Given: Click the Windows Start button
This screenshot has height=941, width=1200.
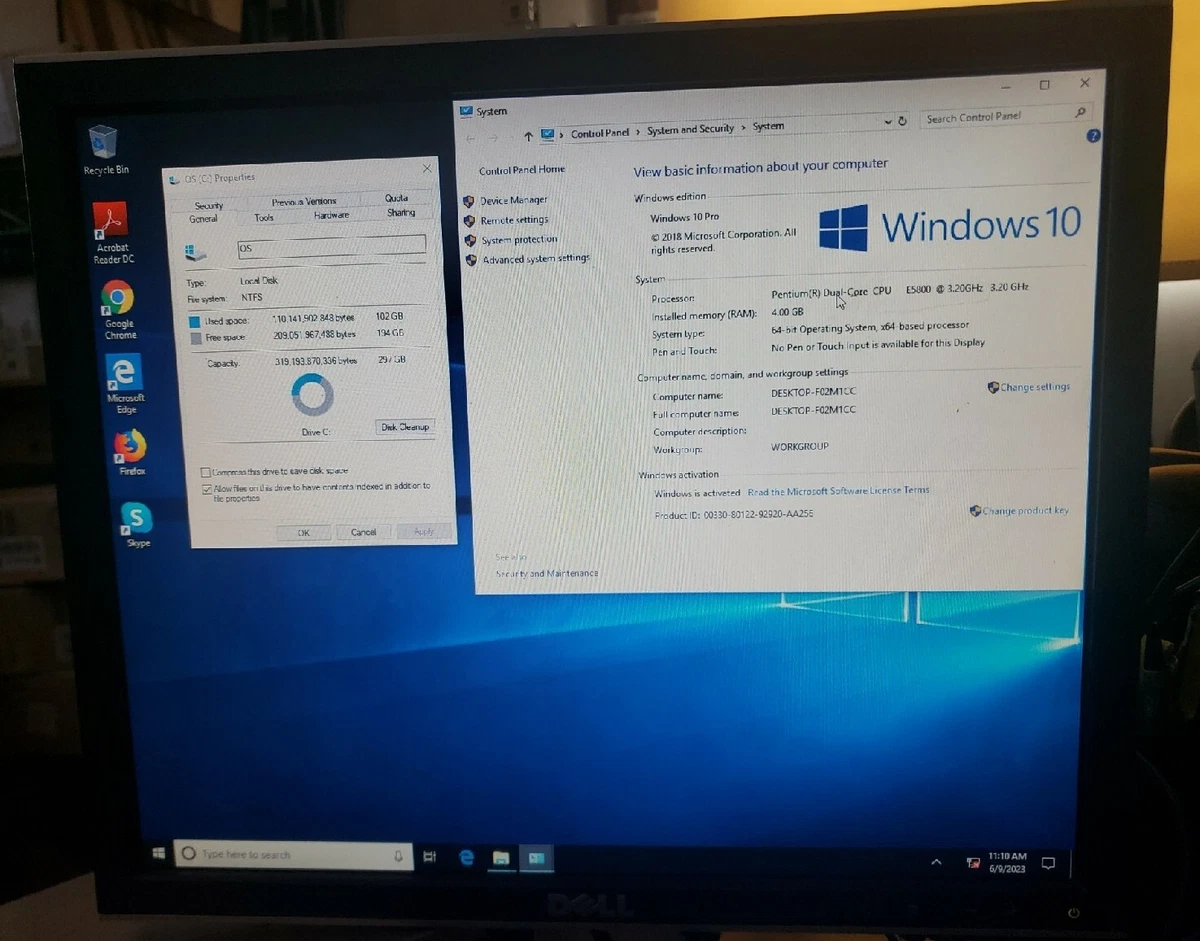Looking at the screenshot, I should pos(159,853).
